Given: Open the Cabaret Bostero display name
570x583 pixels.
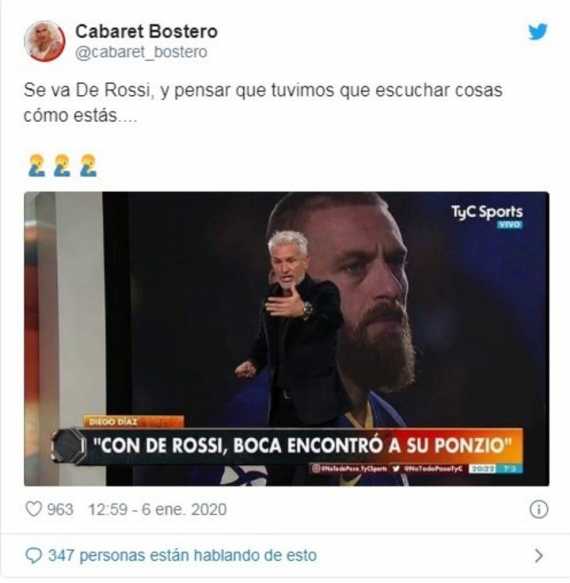Looking at the screenshot, I should tap(146, 32).
